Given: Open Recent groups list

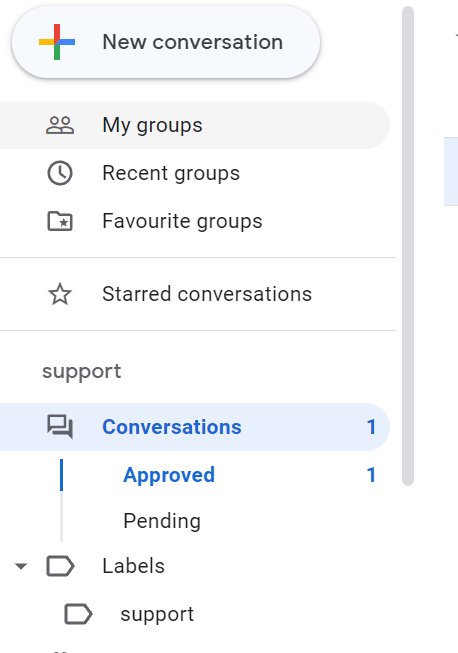Looking at the screenshot, I should [194, 173].
